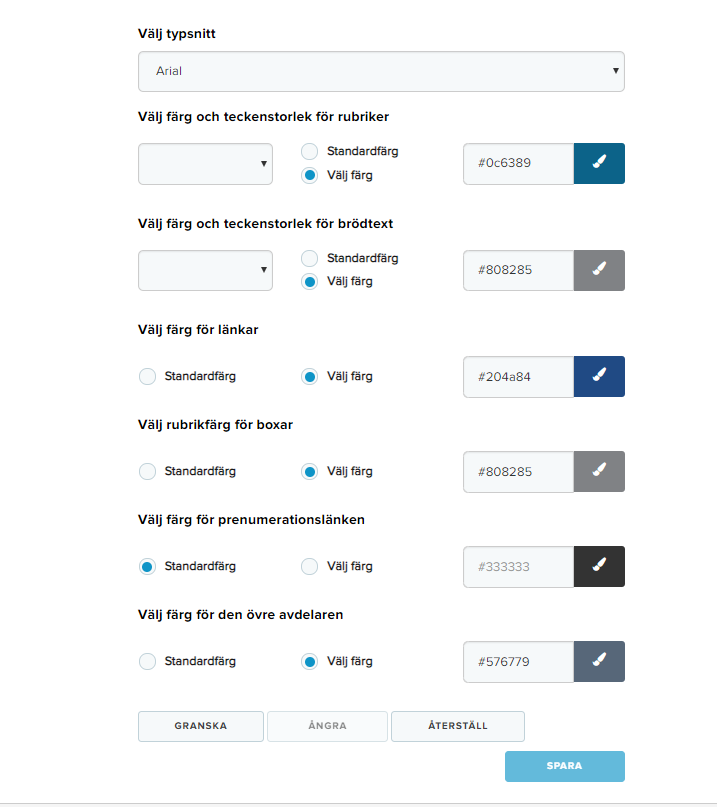Click brush icon beside #333333 subscription color
This screenshot has height=807, width=717.
[x=599, y=567]
